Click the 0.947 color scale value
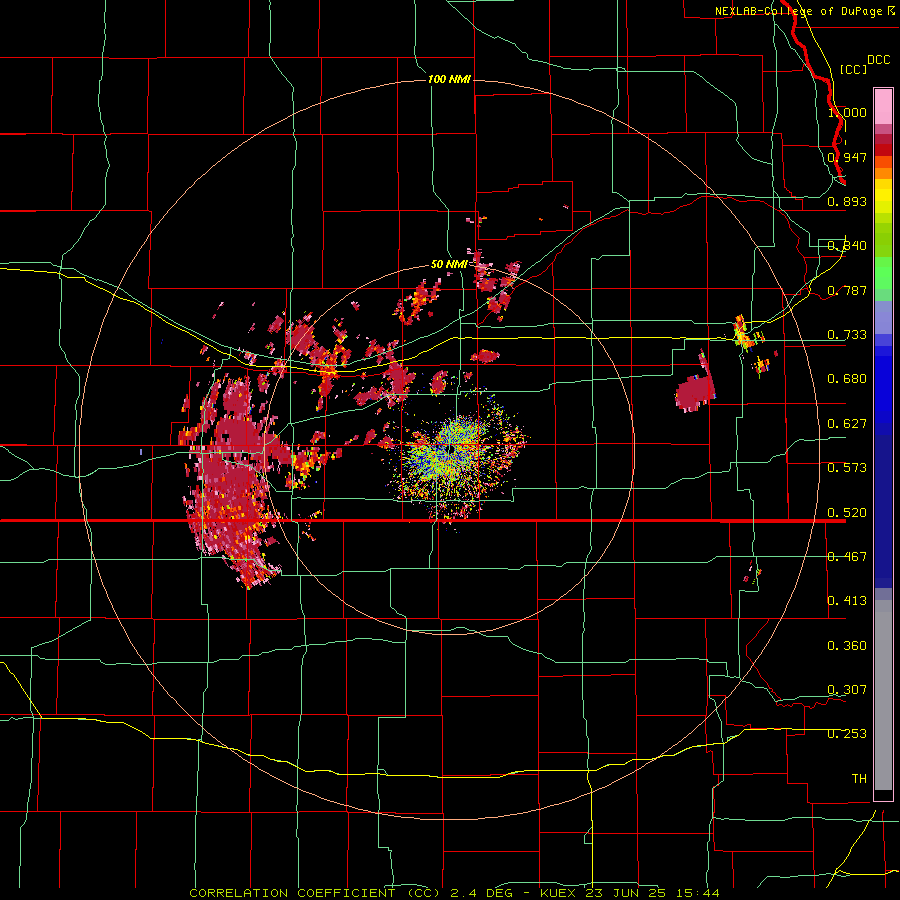This screenshot has height=900, width=900. coord(847,157)
